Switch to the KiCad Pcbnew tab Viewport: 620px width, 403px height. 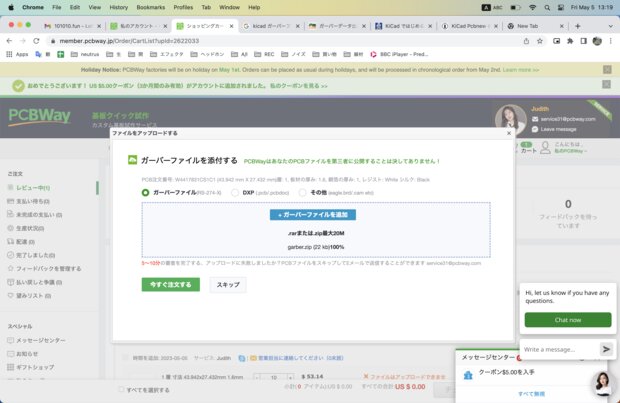tap(469, 26)
